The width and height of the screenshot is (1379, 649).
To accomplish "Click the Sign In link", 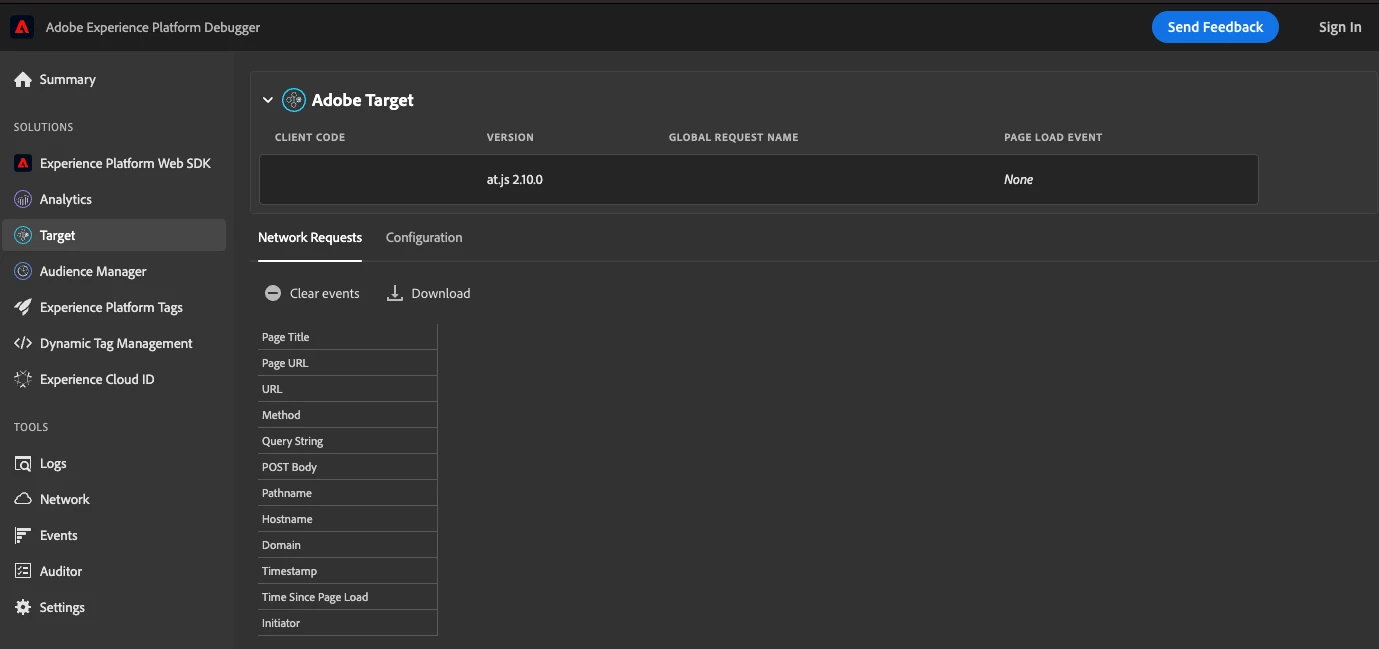I will point(1340,27).
